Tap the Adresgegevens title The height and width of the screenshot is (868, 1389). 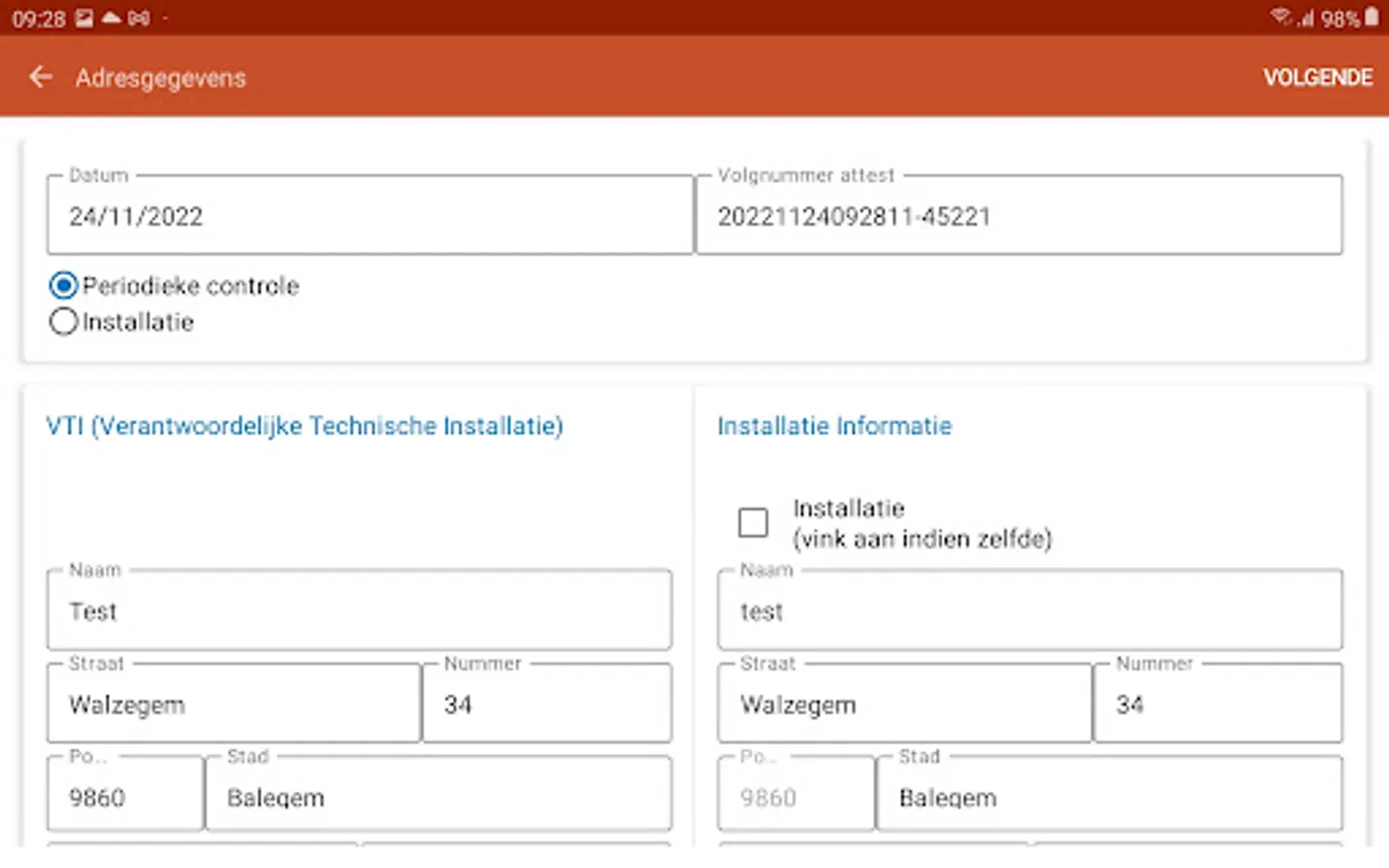(161, 78)
